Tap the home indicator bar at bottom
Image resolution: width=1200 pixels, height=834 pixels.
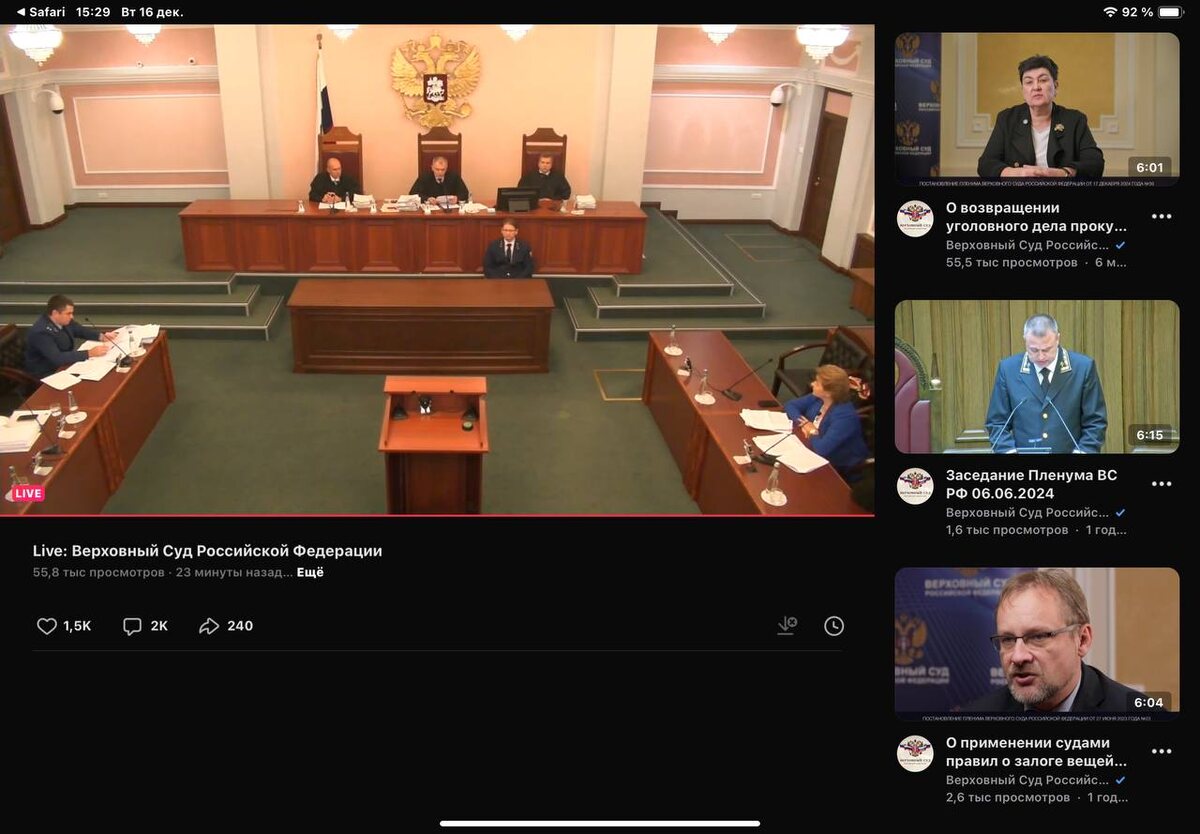[x=600, y=823]
